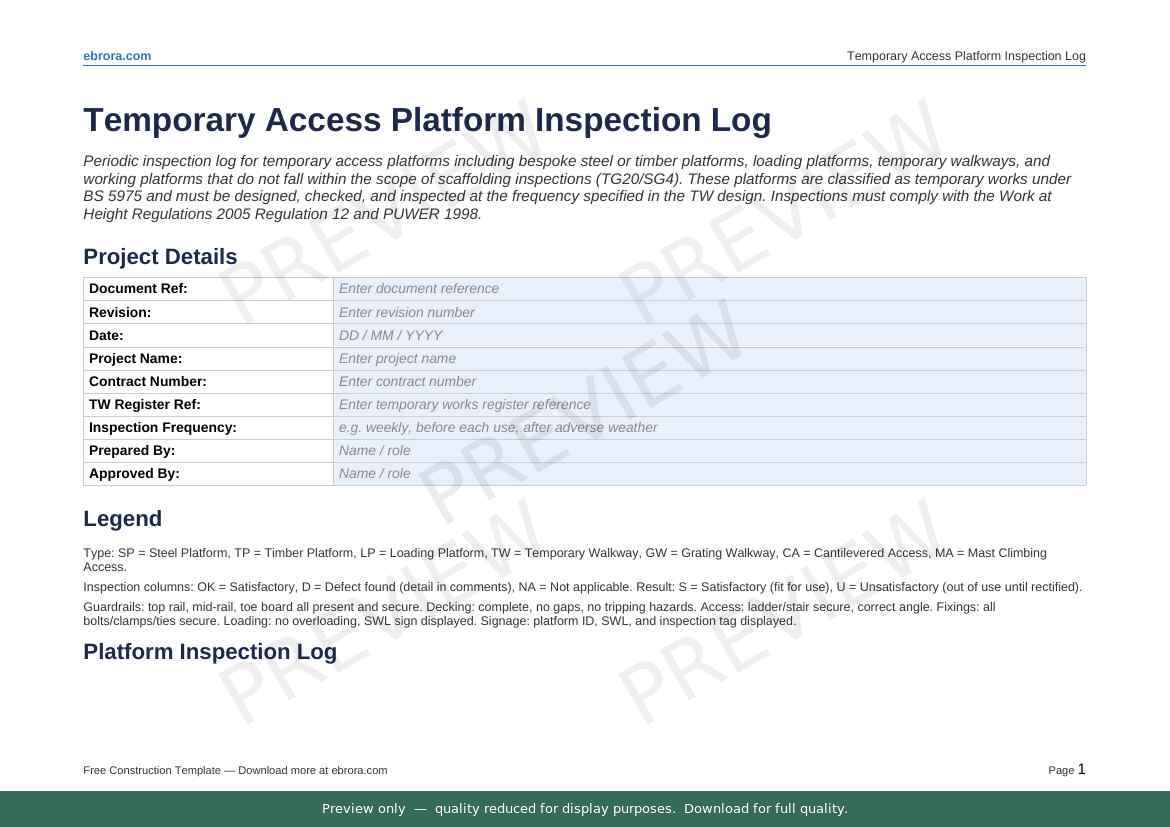Click the Inspection Frequency field

[708, 427]
